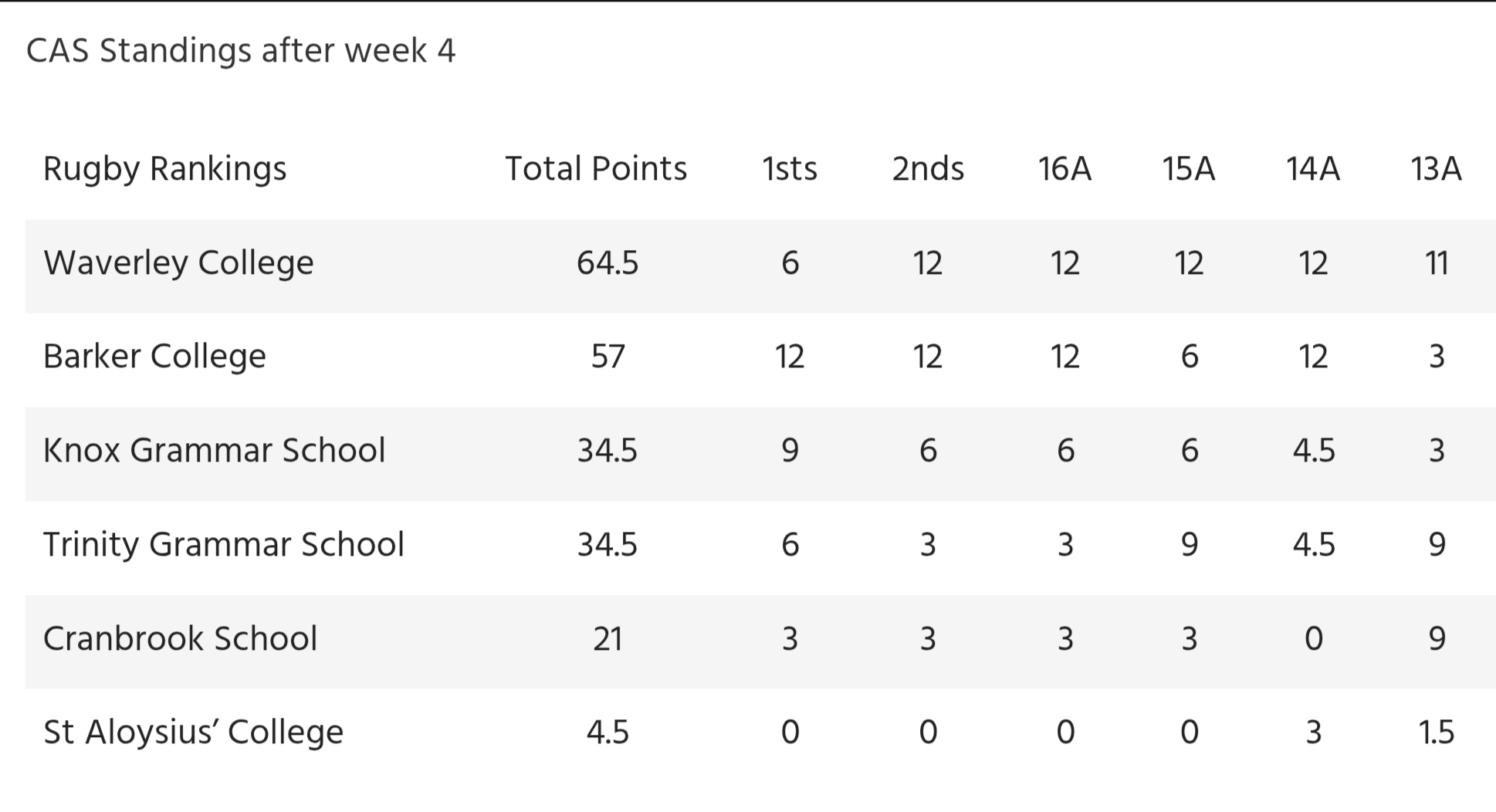The width and height of the screenshot is (1496, 812).
Task: Click the 1sts column header
Action: (x=790, y=168)
